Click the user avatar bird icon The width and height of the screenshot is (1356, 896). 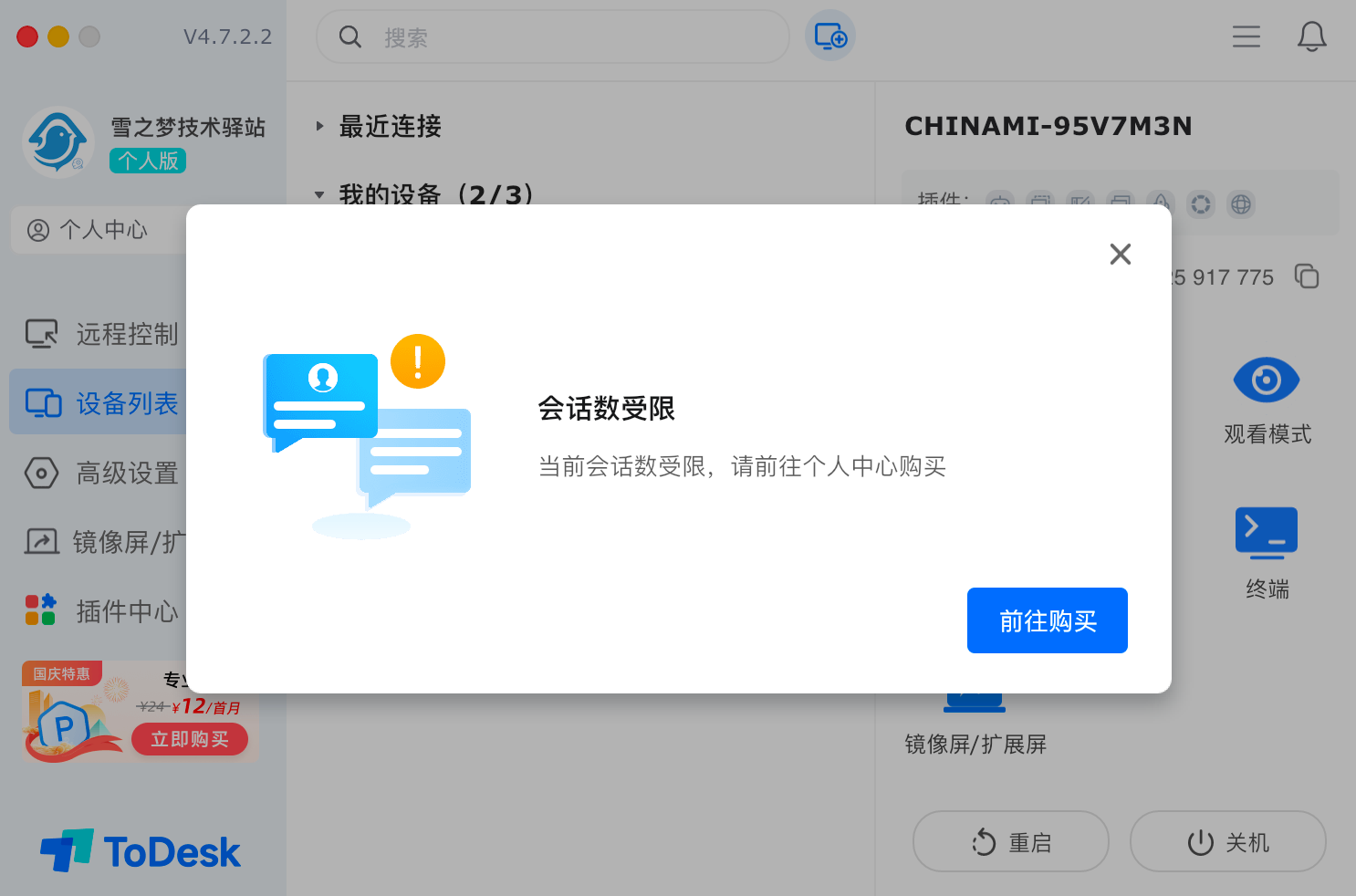(58, 142)
